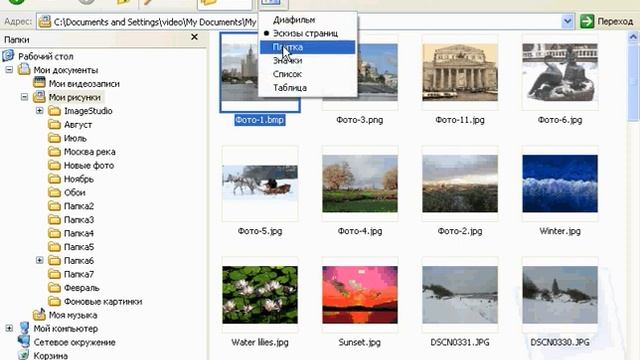Select the Фото-6.jpg thumbnail

pyautogui.click(x=560, y=72)
